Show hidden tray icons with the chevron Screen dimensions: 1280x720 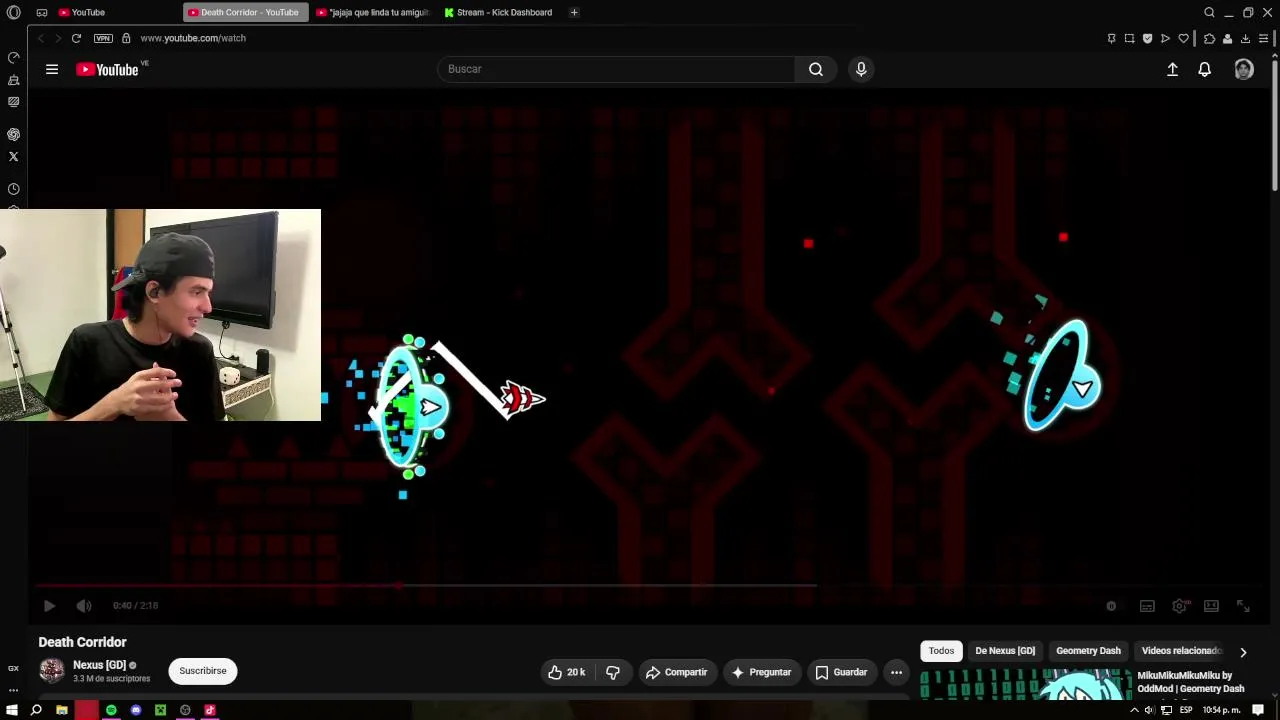click(x=1134, y=710)
